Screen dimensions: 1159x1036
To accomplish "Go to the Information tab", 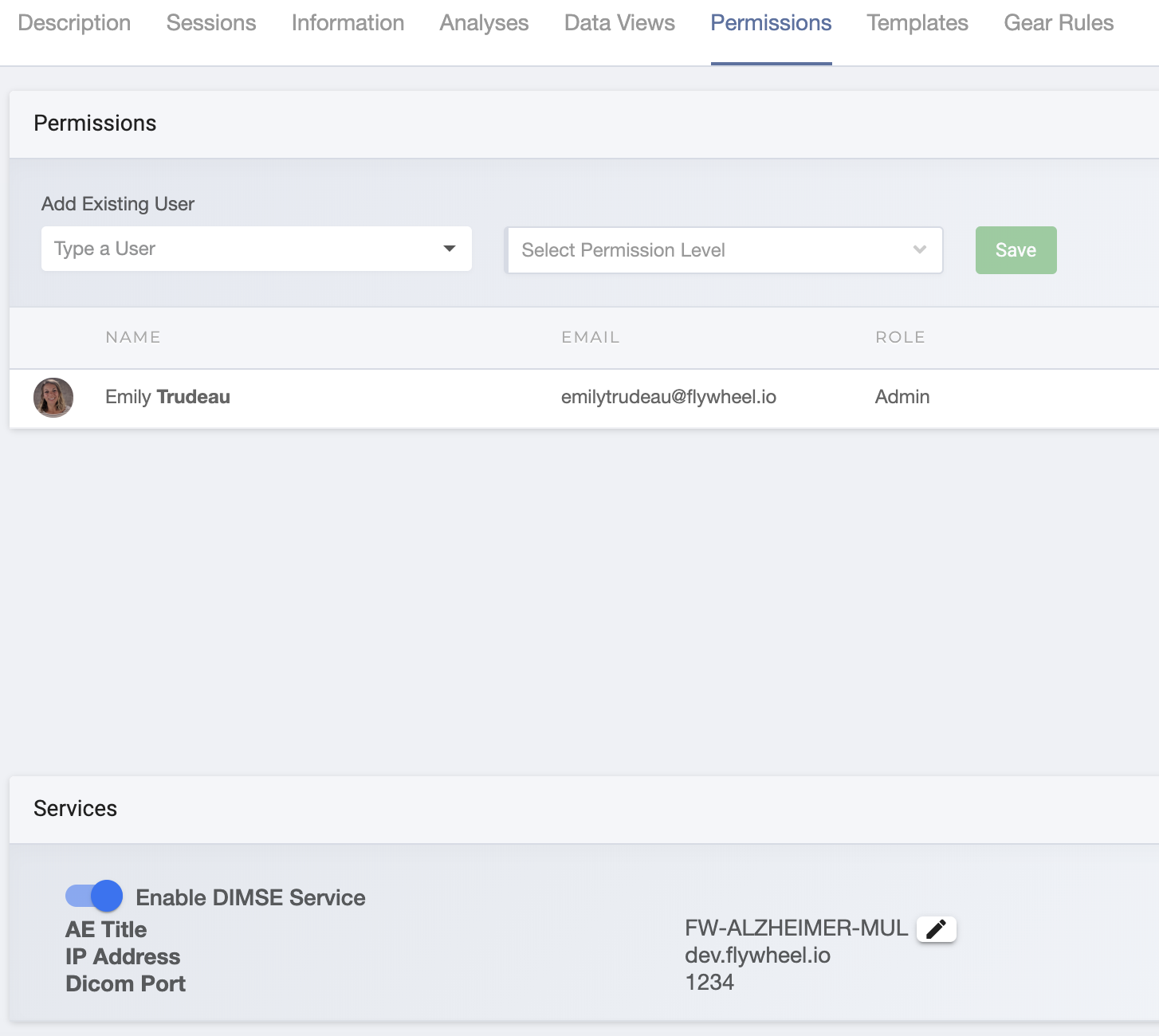I will point(348,23).
